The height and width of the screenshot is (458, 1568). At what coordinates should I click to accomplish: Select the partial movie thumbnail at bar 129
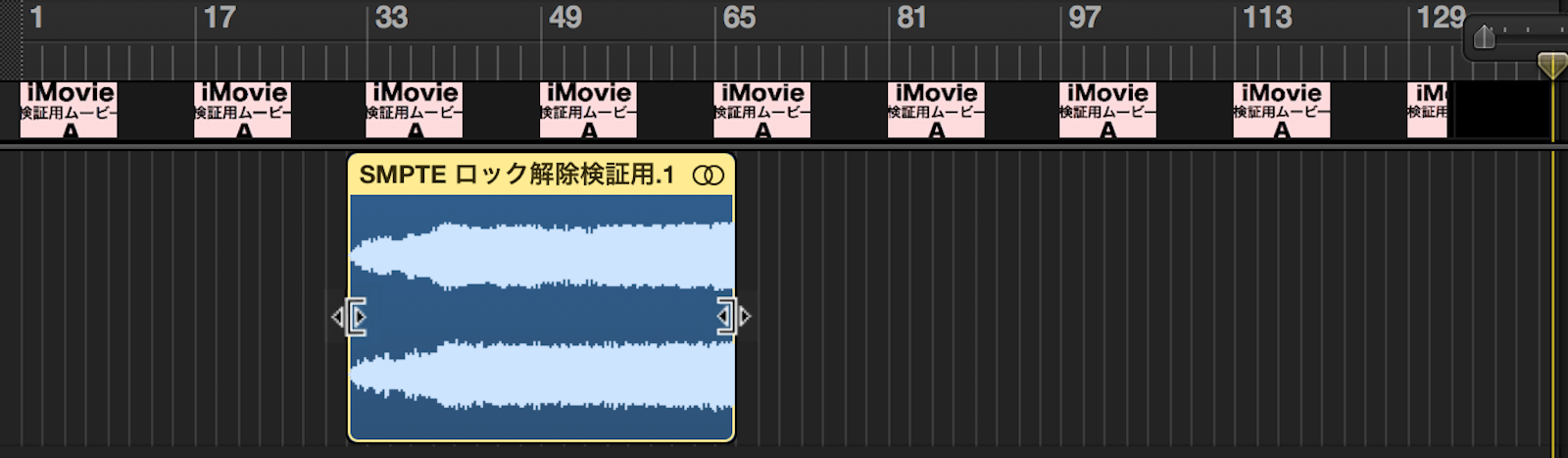click(x=1427, y=109)
